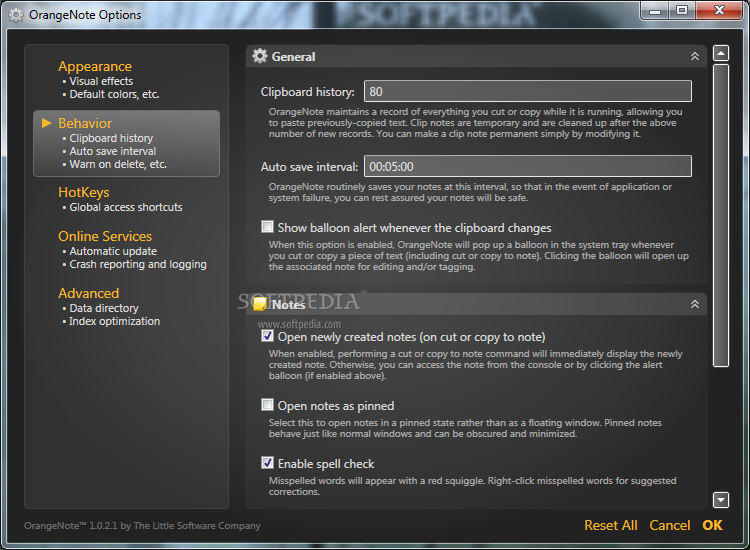Check Open notes as pinned

[x=267, y=405]
